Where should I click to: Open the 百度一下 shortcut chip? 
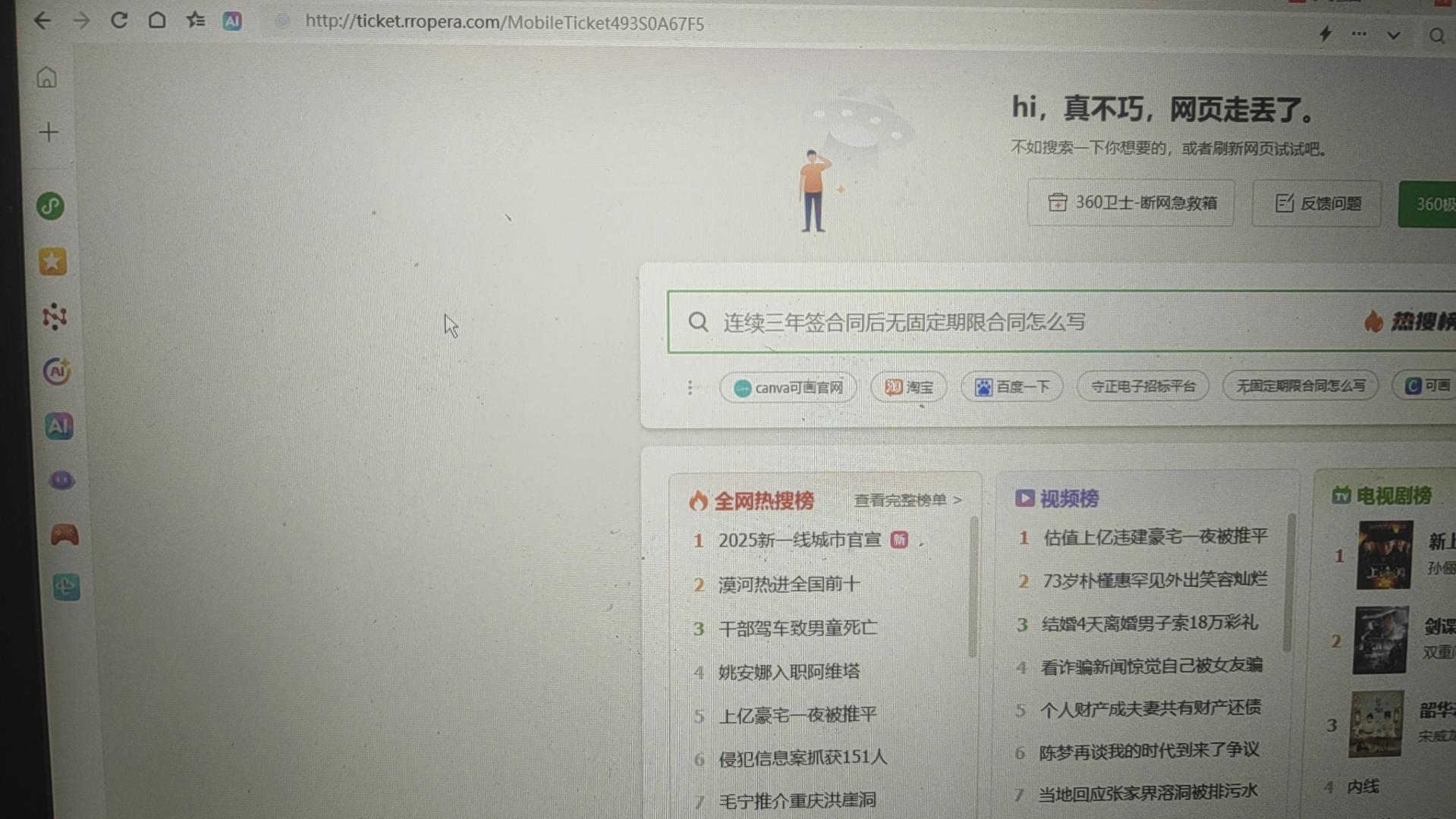coord(1012,387)
